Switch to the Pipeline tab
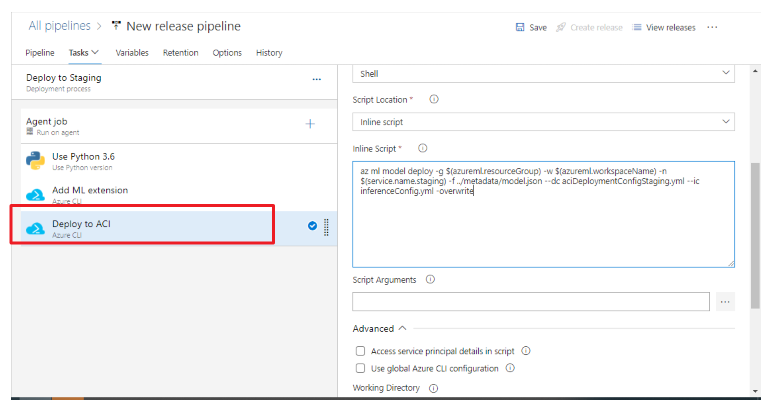This screenshot has height=403, width=763. (x=40, y=53)
